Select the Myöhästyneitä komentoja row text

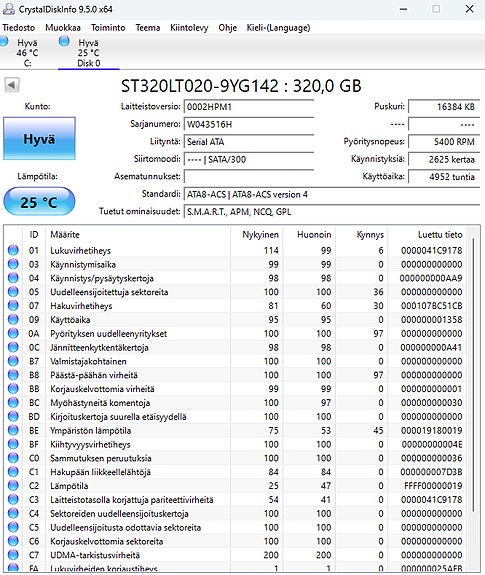(100, 403)
